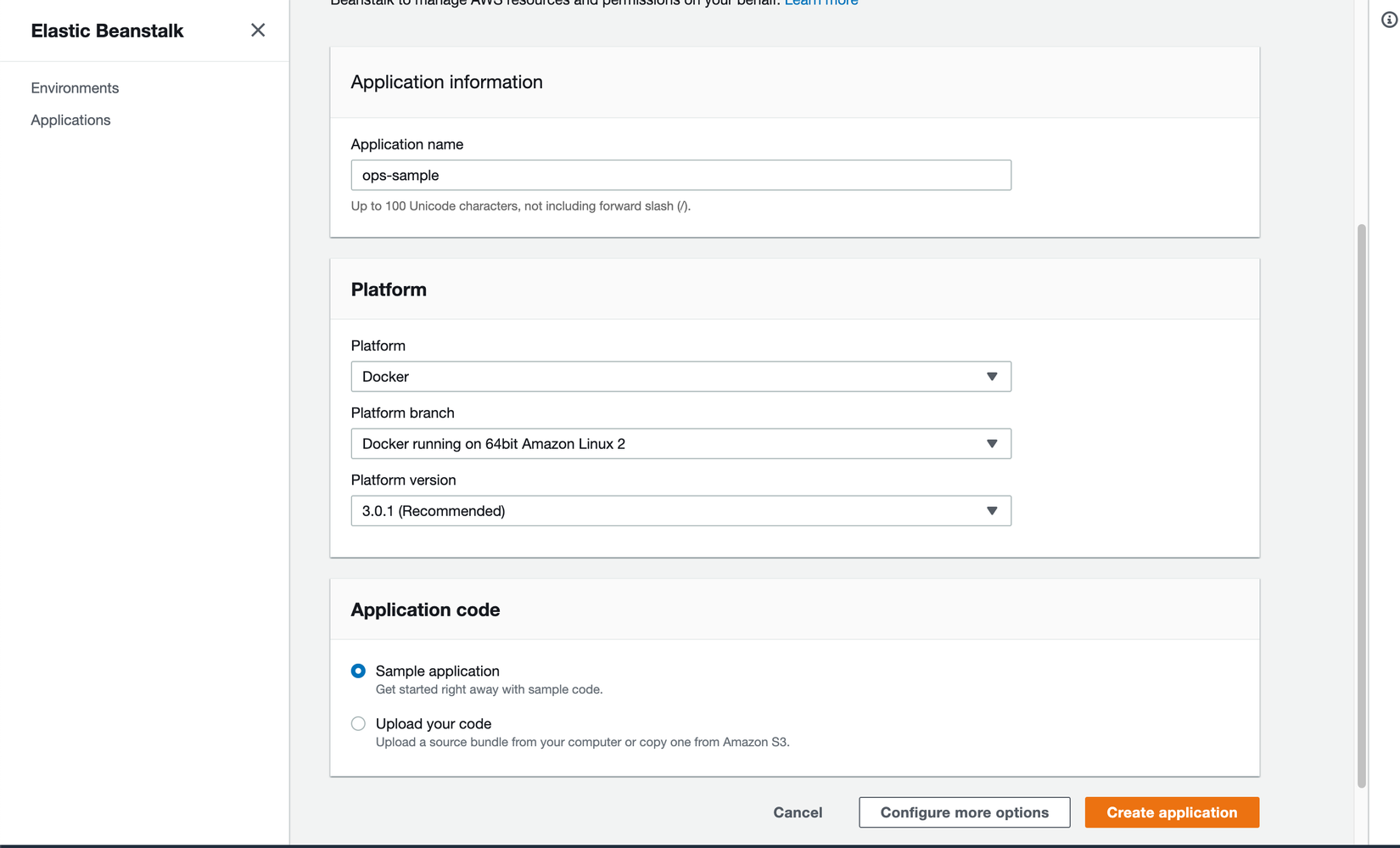Screen dimensions: 1400x848
Task: Click the Elastic Beanstalk sidebar title
Action: coord(107,31)
